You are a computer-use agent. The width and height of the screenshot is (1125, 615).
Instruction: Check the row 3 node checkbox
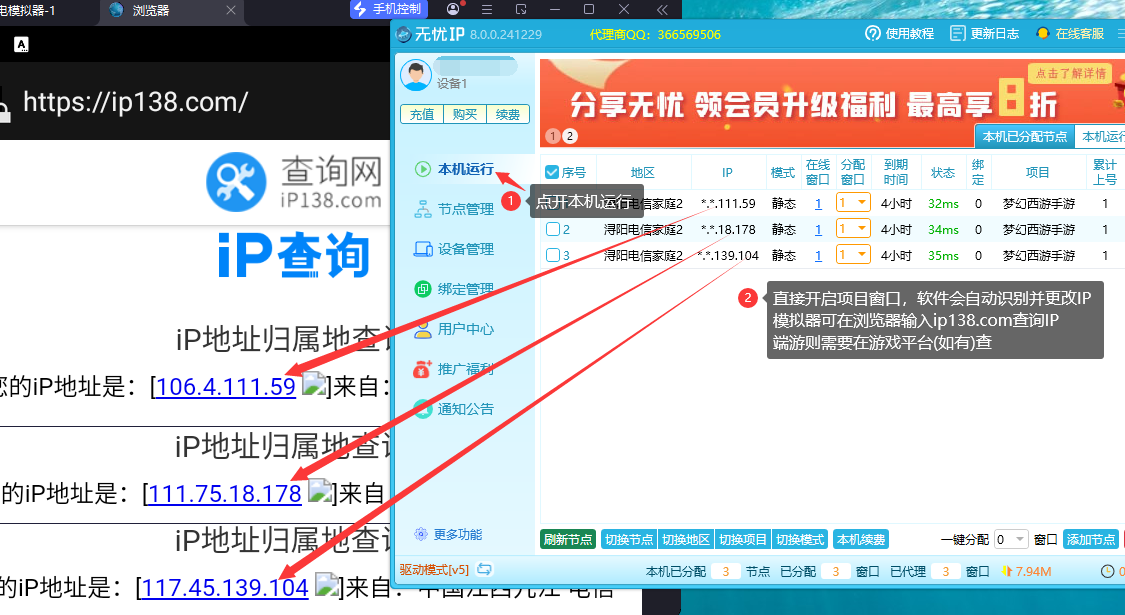[552, 255]
